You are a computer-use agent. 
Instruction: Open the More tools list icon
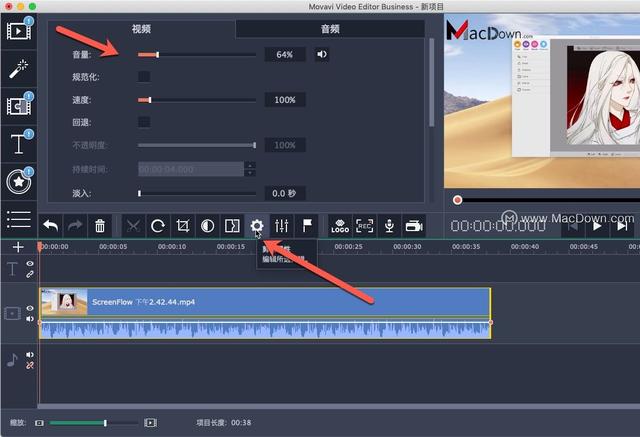point(19,220)
